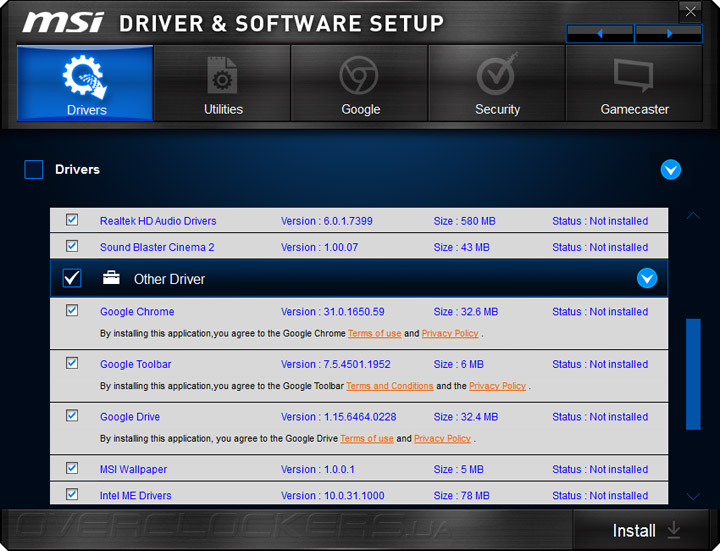
Task: Open the Drivers gear icon tab
Action: [x=86, y=77]
